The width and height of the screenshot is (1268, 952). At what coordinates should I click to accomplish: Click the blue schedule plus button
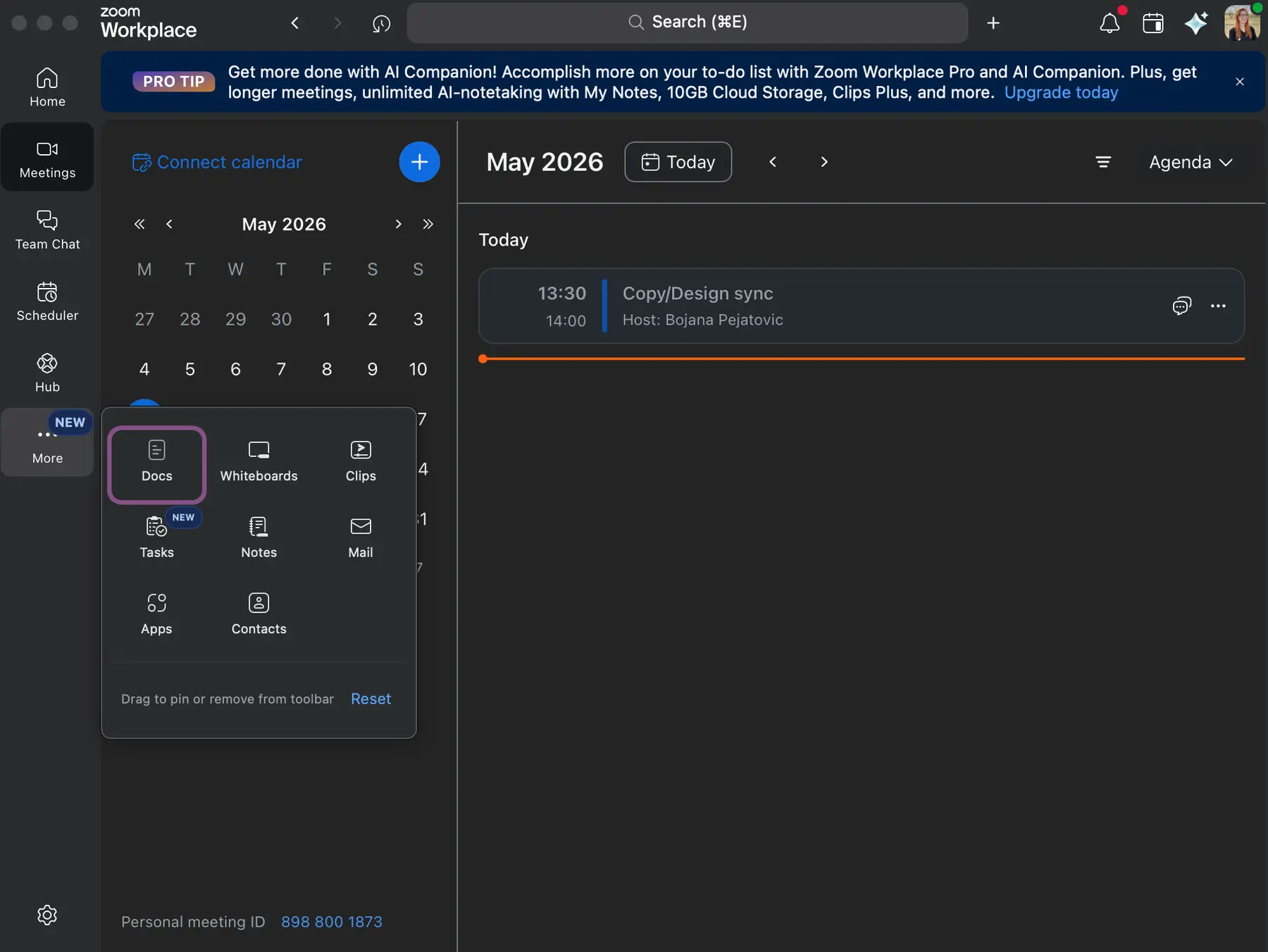(x=419, y=162)
